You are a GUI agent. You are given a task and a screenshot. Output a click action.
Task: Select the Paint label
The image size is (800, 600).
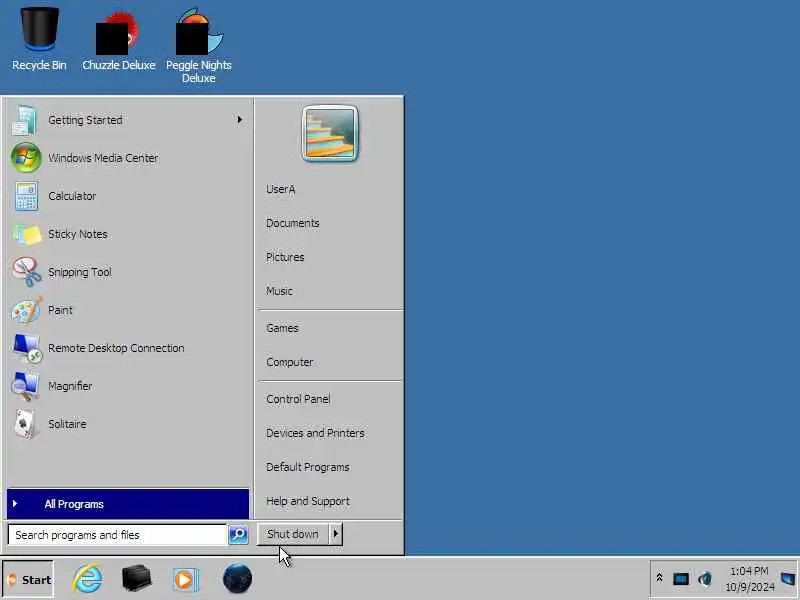coord(60,310)
